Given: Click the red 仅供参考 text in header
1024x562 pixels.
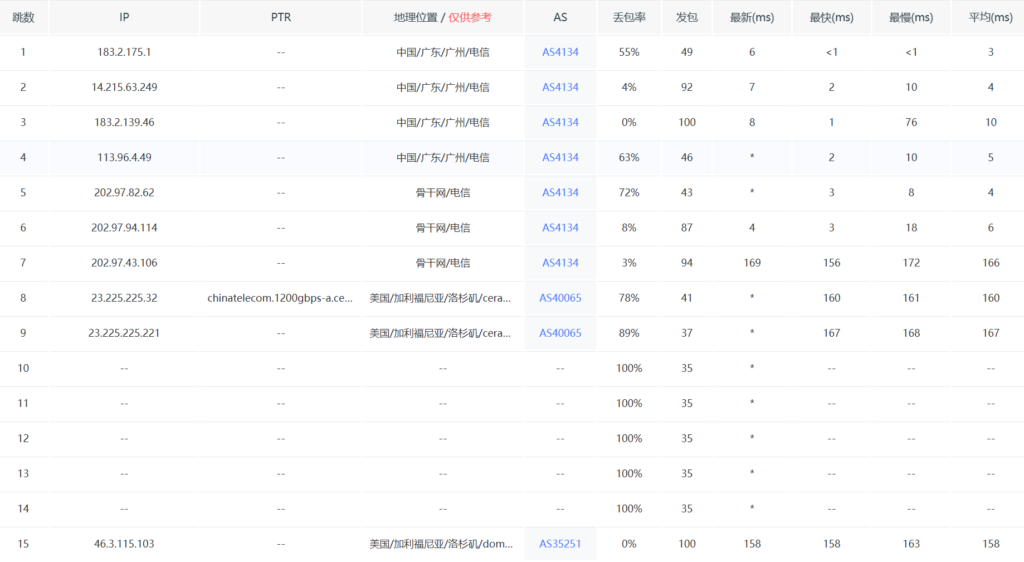Looking at the screenshot, I should click(470, 17).
